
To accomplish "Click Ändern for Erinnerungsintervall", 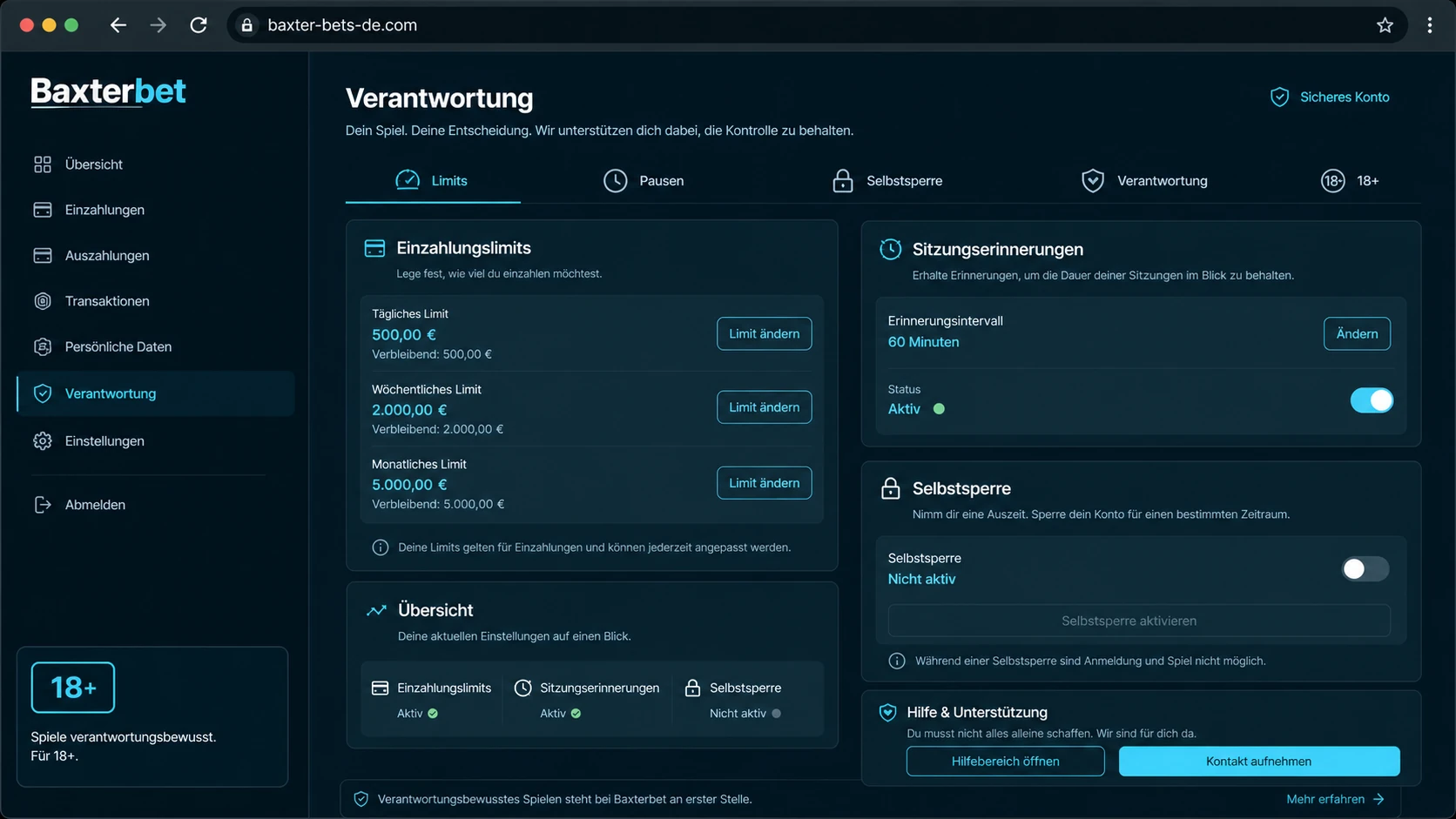I will pos(1357,333).
